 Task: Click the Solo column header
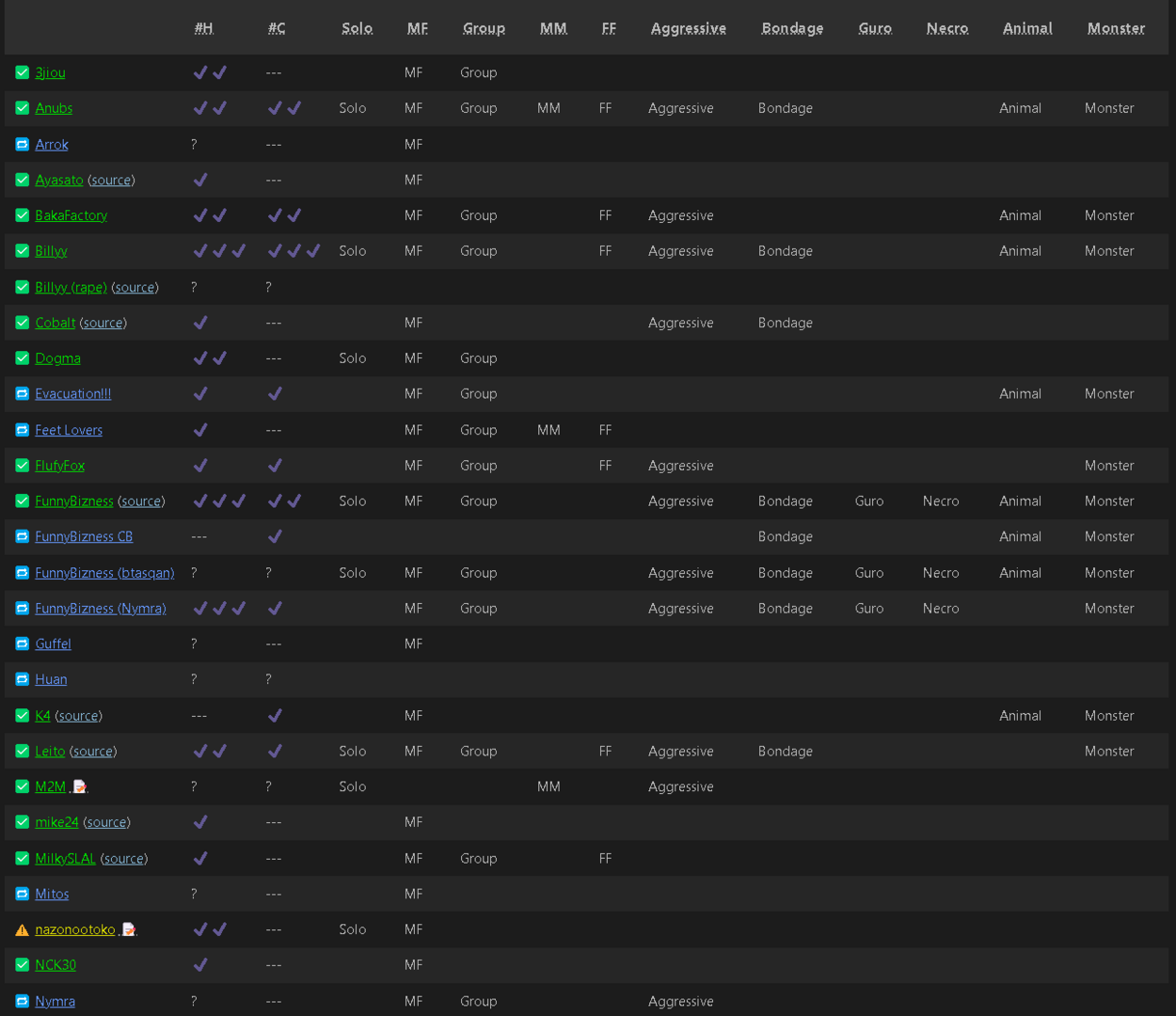[x=358, y=28]
